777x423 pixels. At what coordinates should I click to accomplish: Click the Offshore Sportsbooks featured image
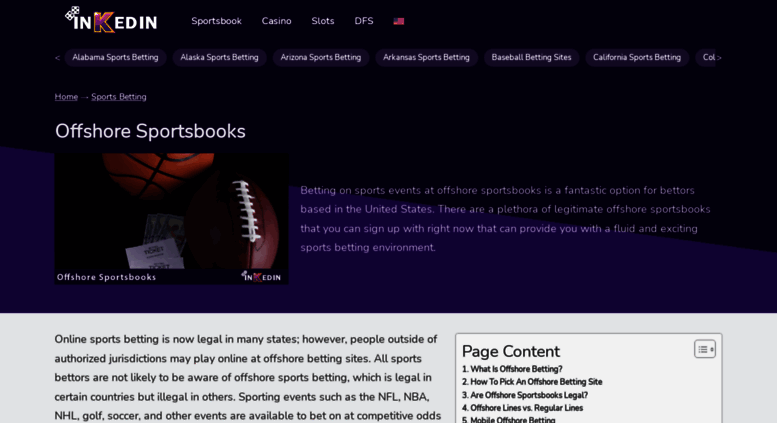click(x=171, y=218)
